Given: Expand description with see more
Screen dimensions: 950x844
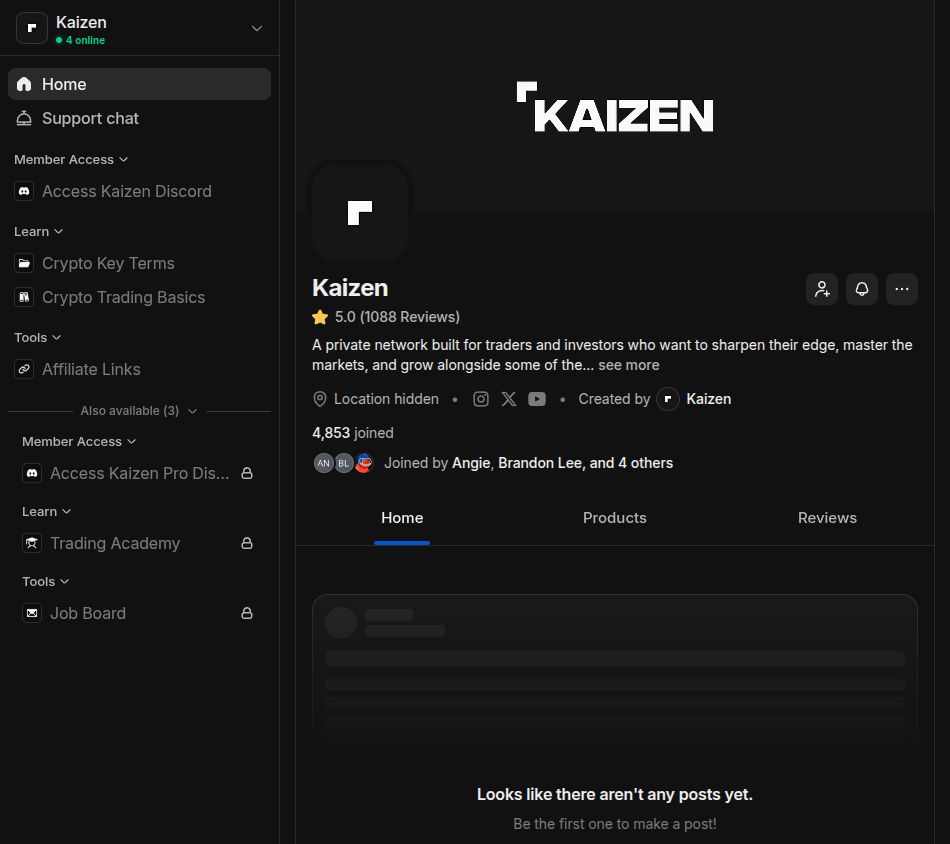Looking at the screenshot, I should tap(629, 365).
